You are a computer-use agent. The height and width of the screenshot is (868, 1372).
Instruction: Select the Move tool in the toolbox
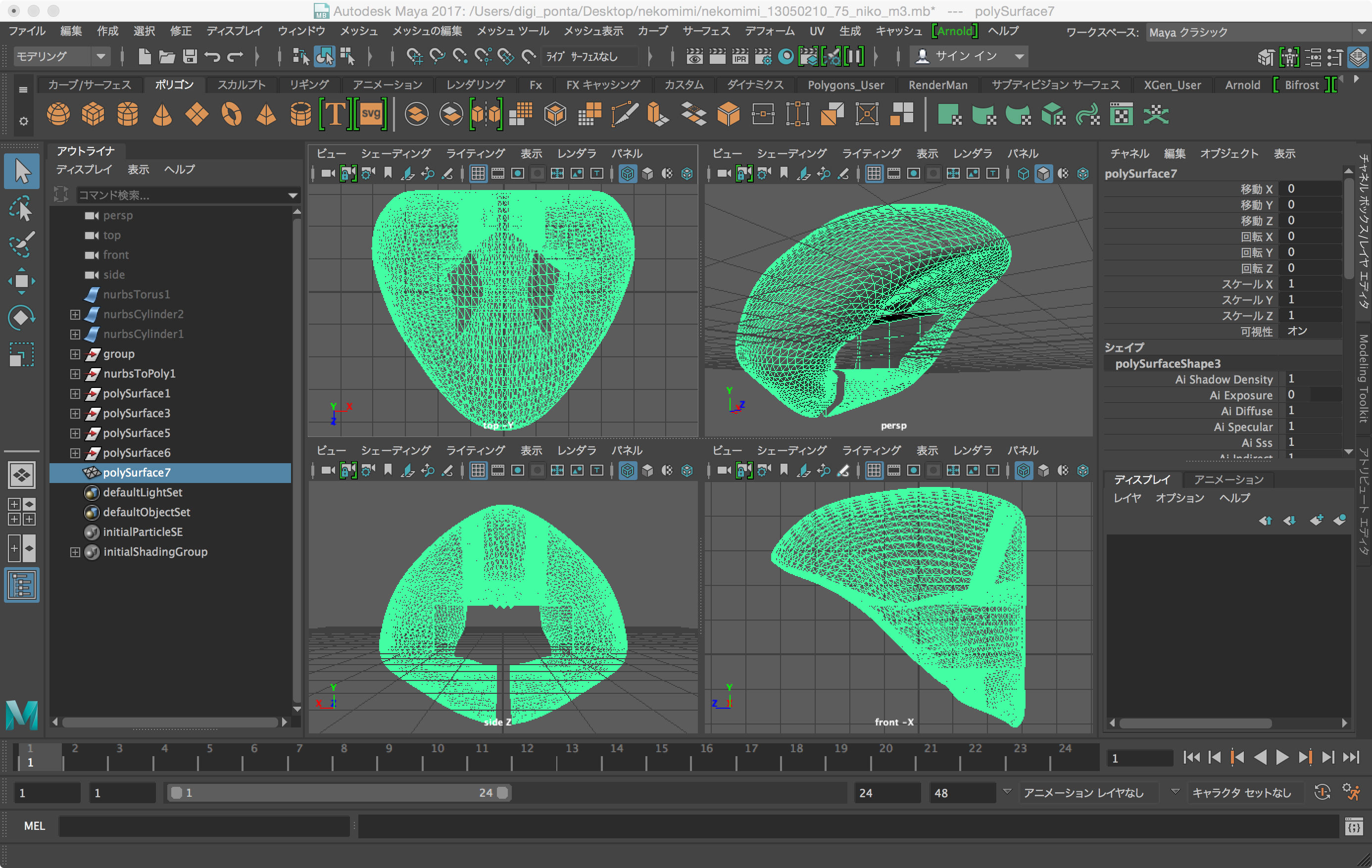click(x=22, y=282)
